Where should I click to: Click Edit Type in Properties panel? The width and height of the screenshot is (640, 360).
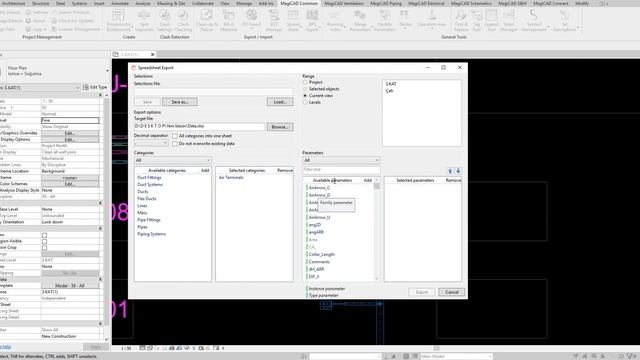[x=95, y=87]
